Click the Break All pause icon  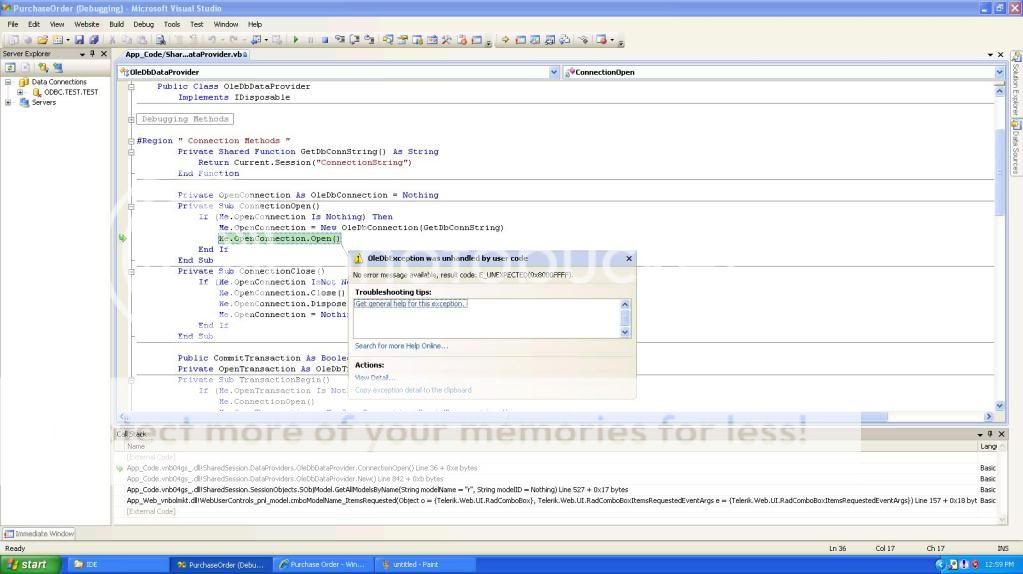(x=310, y=40)
